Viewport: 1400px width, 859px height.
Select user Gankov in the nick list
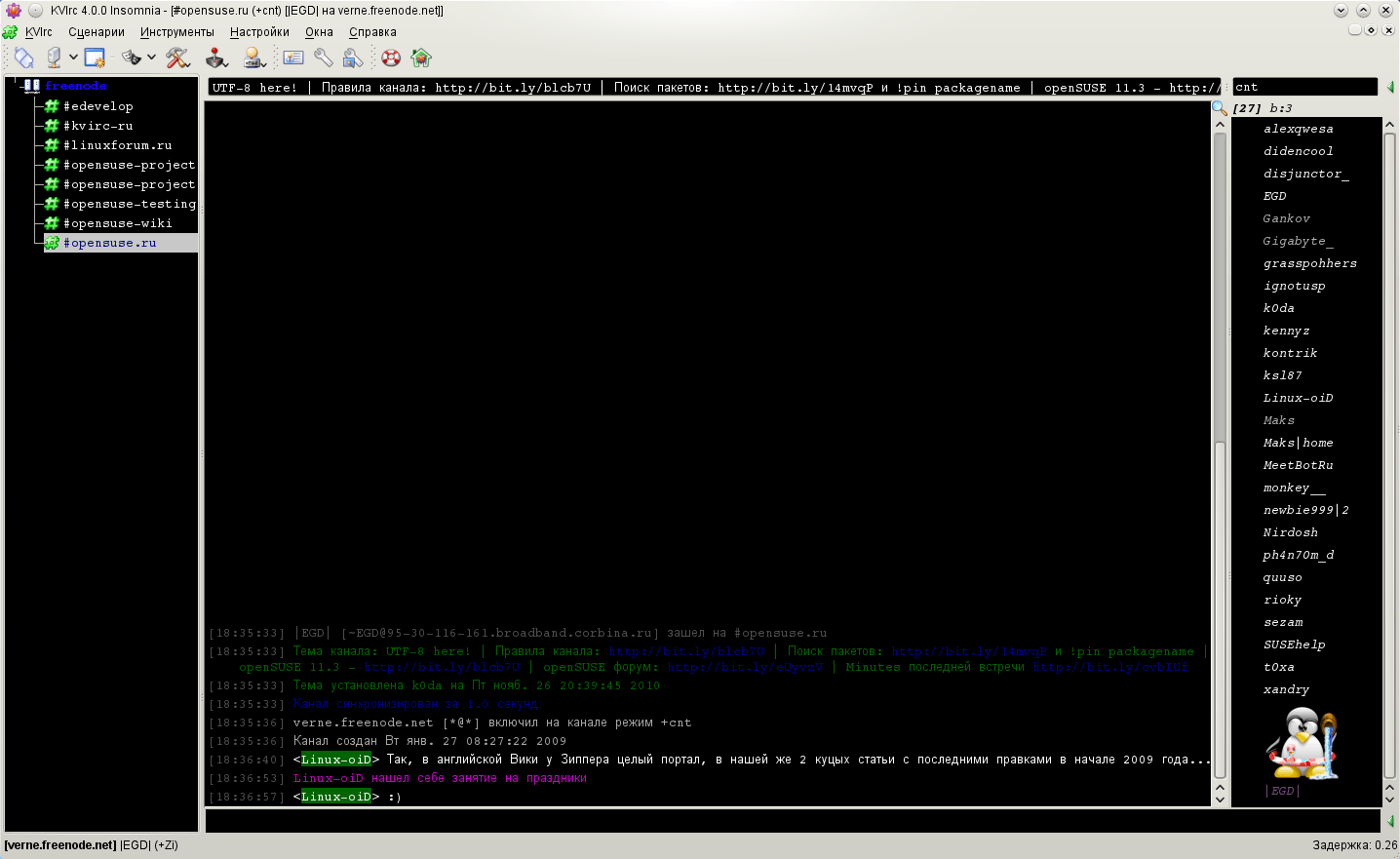point(1286,218)
